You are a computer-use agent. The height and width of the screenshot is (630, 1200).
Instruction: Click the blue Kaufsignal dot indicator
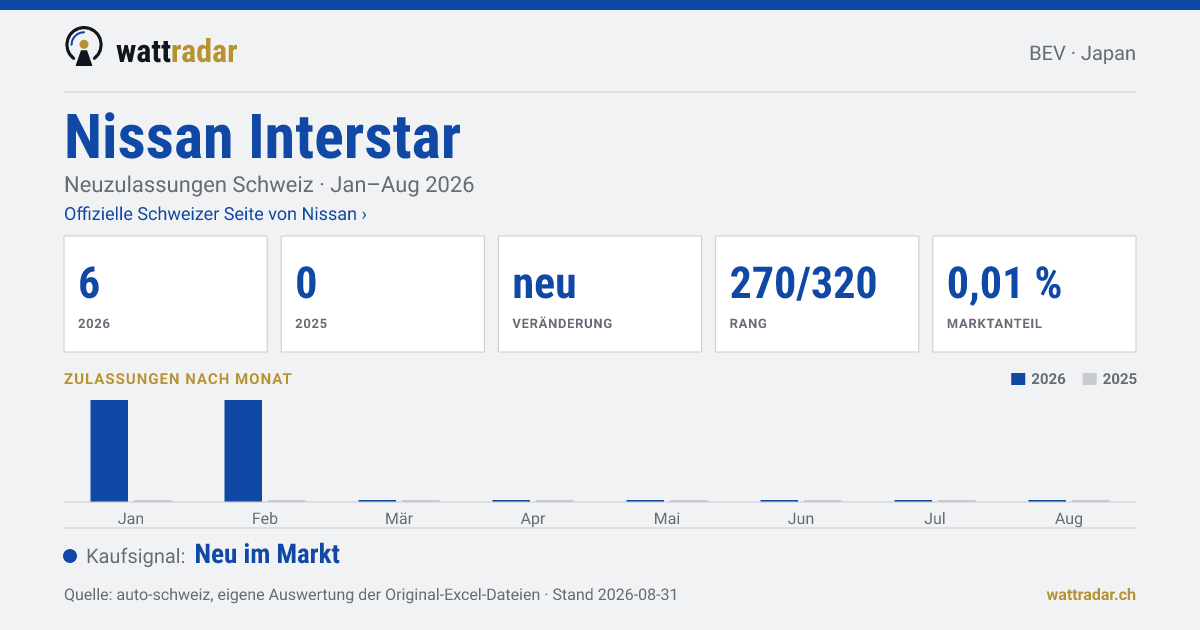70,556
